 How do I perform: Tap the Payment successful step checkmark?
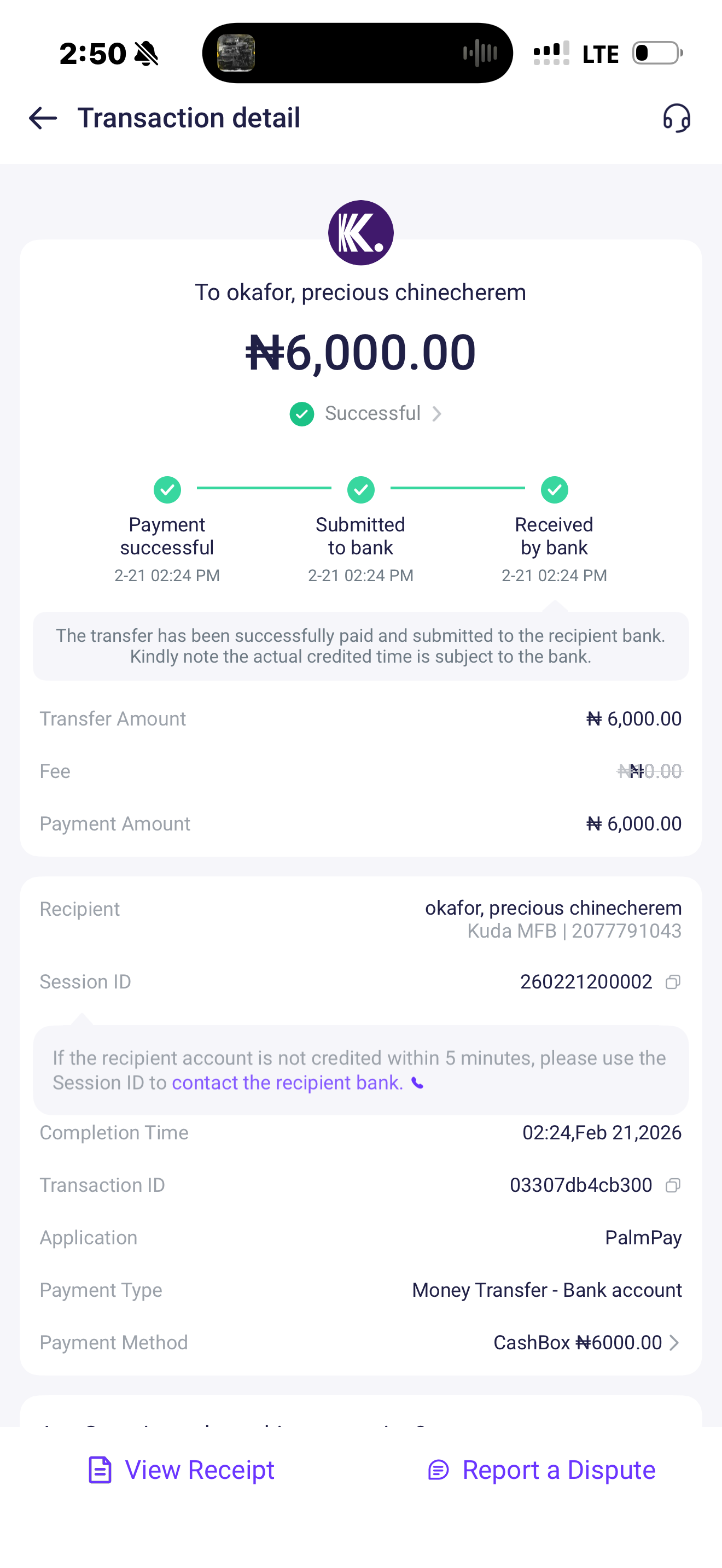point(167,489)
